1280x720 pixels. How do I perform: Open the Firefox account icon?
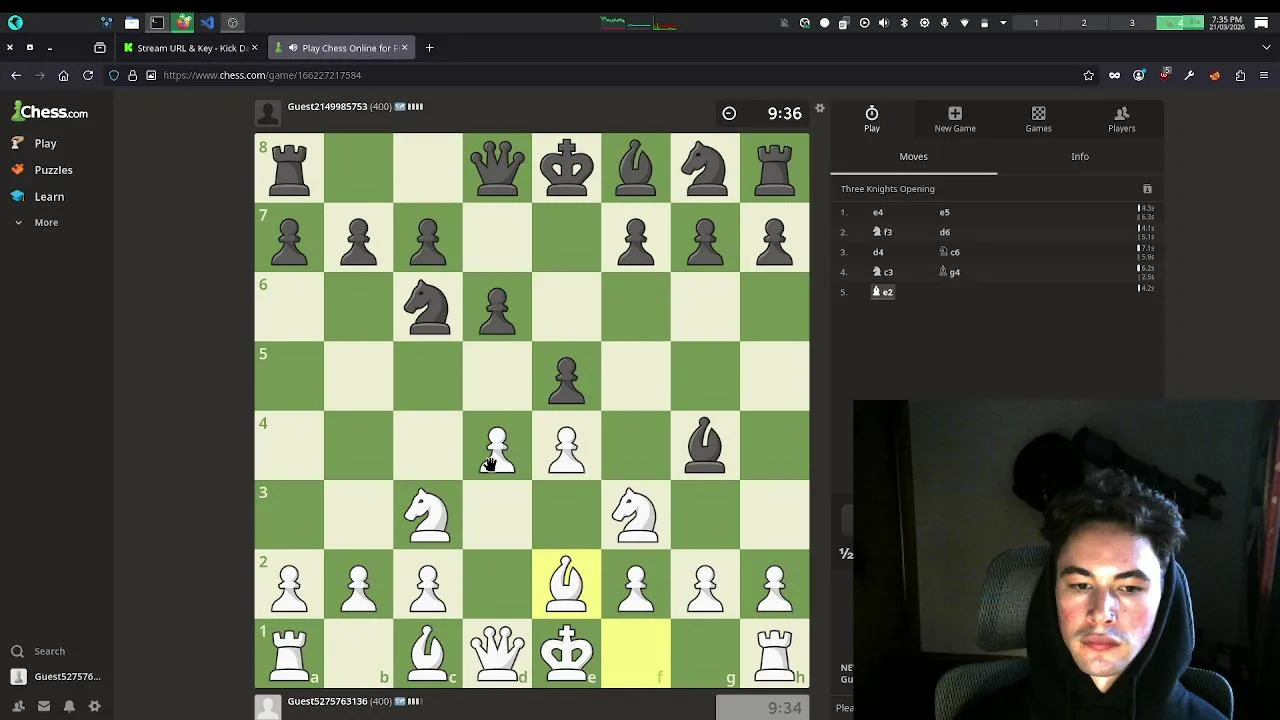coord(1139,75)
